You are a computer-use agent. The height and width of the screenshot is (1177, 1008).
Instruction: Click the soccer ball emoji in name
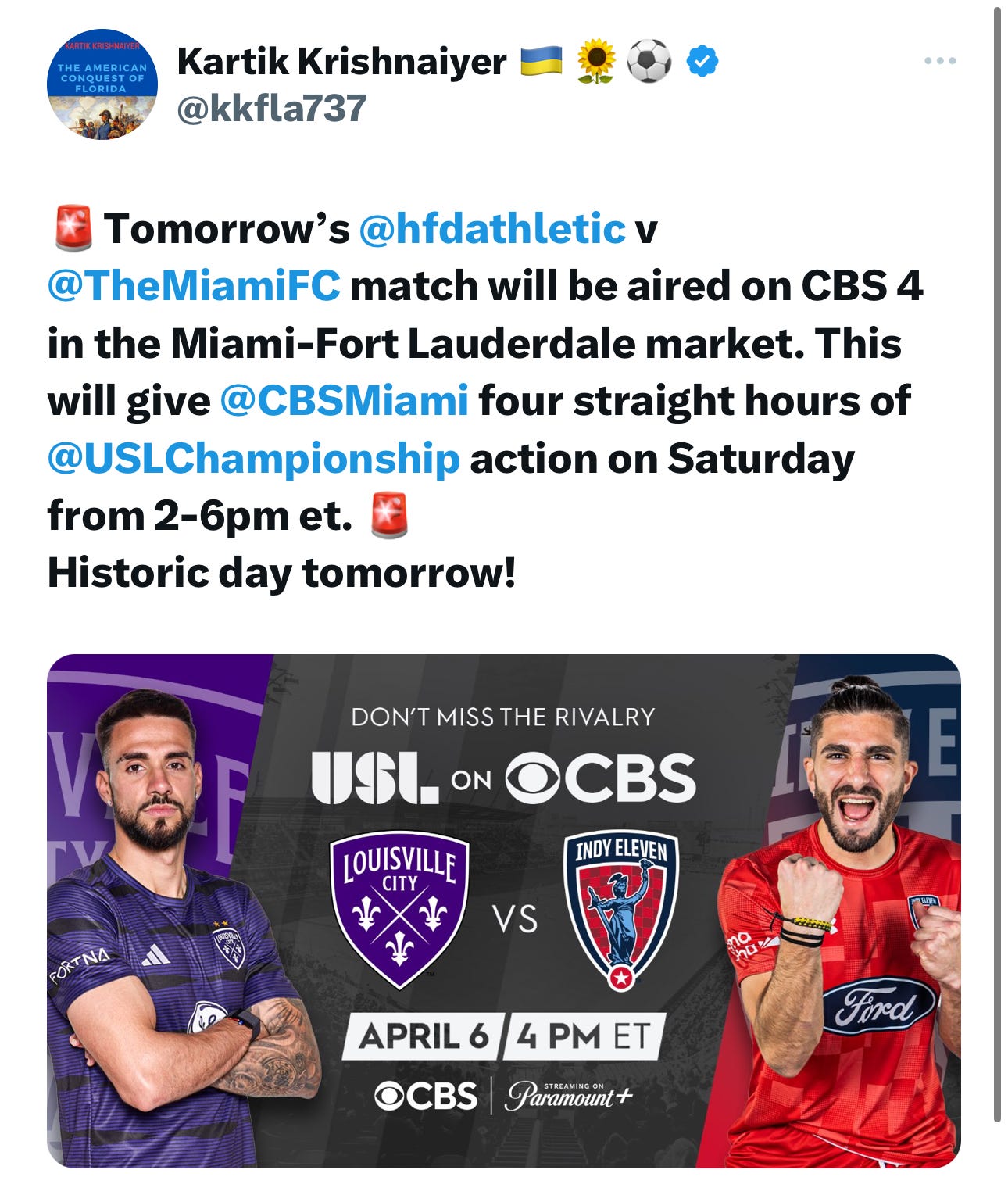[x=649, y=62]
